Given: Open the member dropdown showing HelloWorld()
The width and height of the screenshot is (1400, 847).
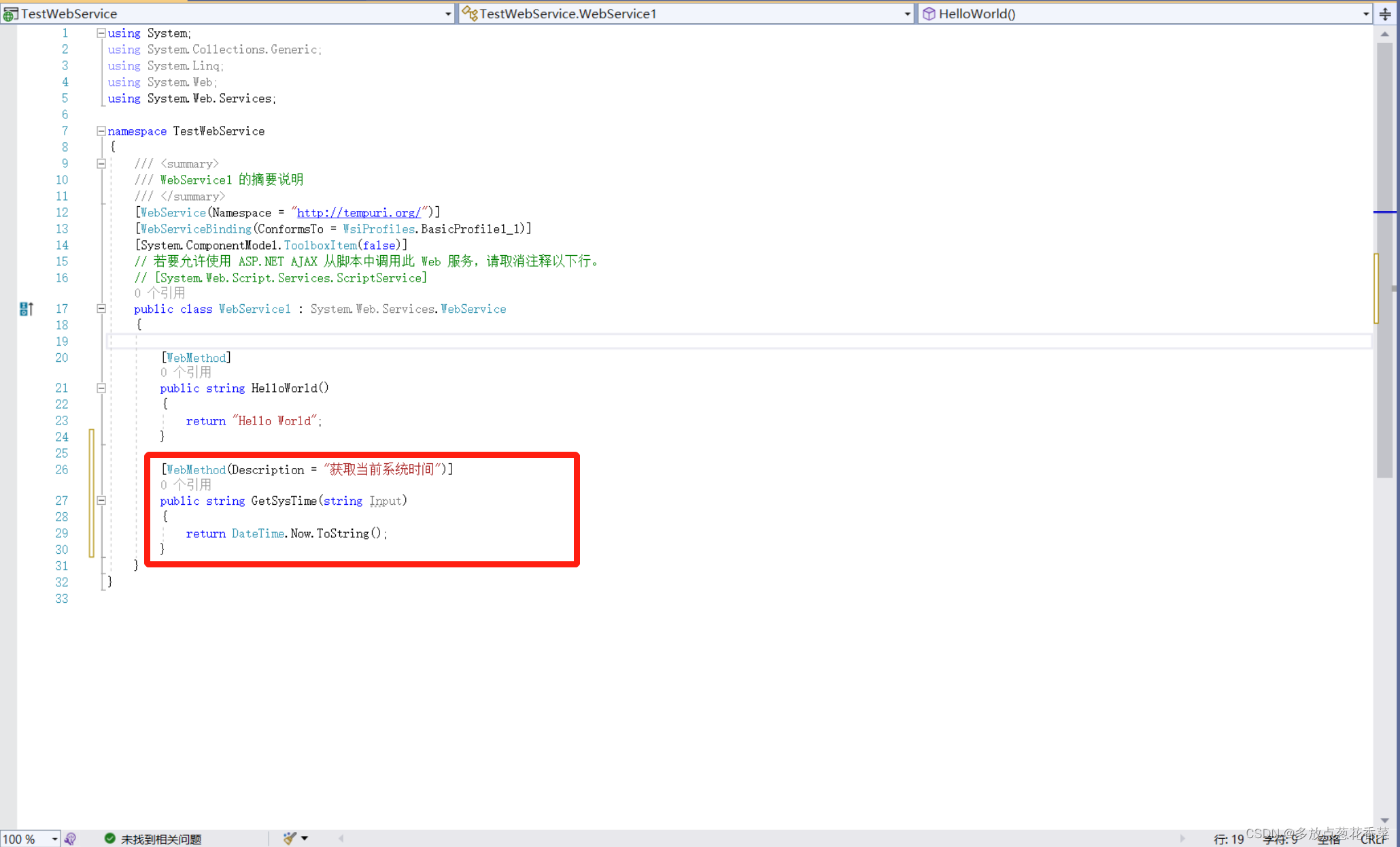Looking at the screenshot, I should point(1365,14).
